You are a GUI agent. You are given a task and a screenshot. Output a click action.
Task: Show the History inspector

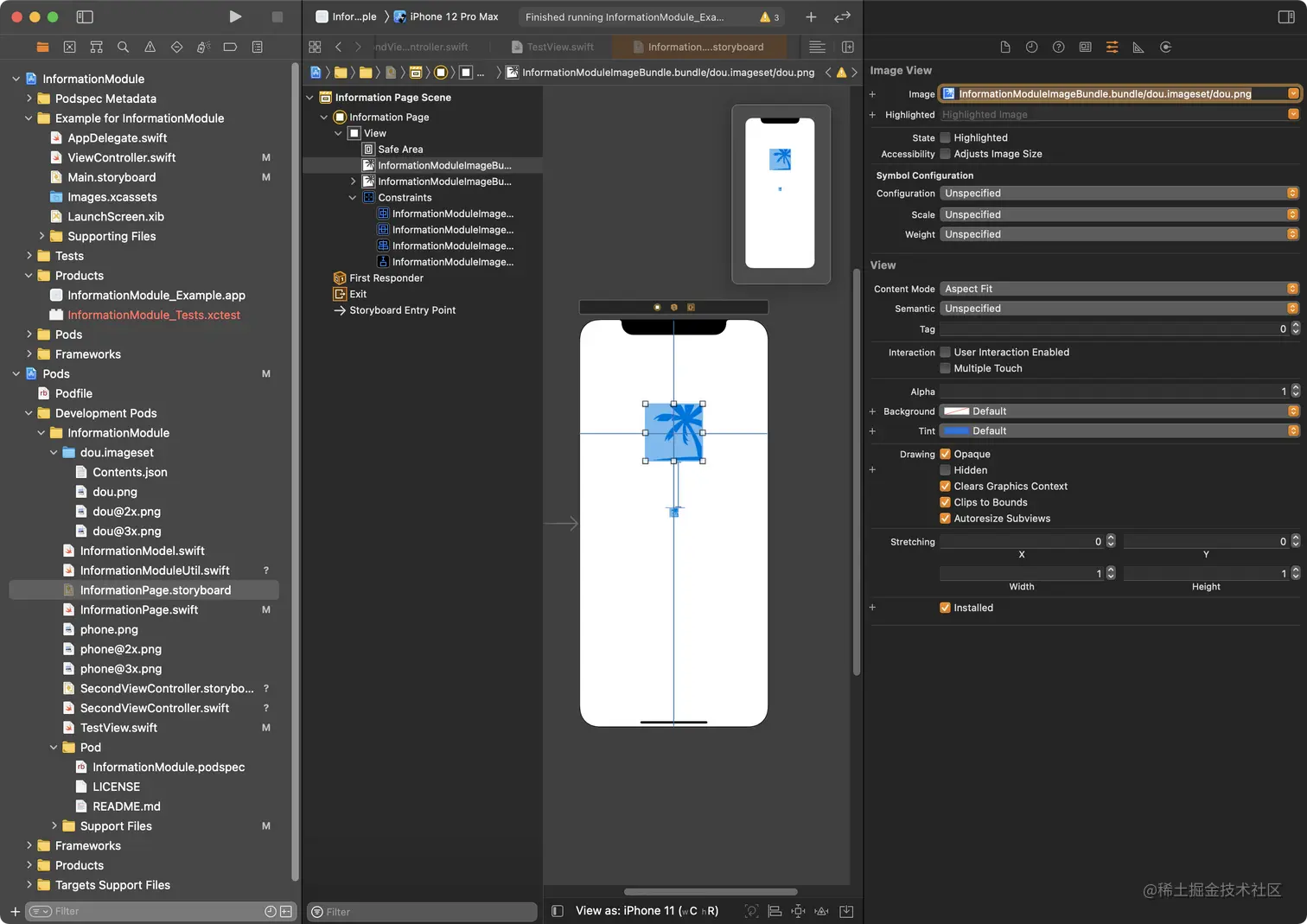click(1031, 47)
